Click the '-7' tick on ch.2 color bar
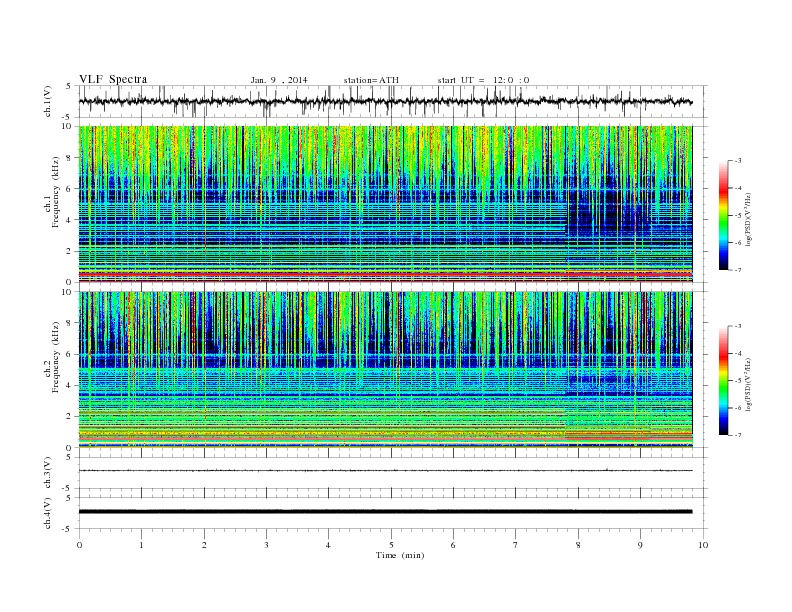 (x=738, y=435)
